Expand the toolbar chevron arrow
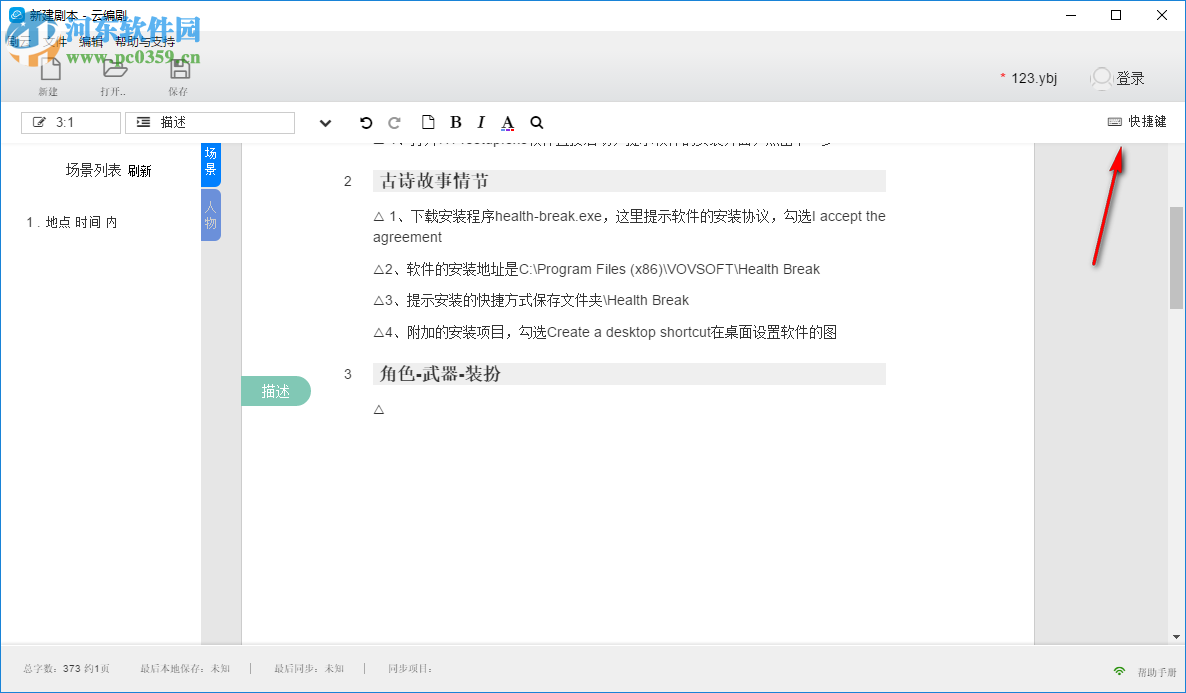 pyautogui.click(x=325, y=122)
